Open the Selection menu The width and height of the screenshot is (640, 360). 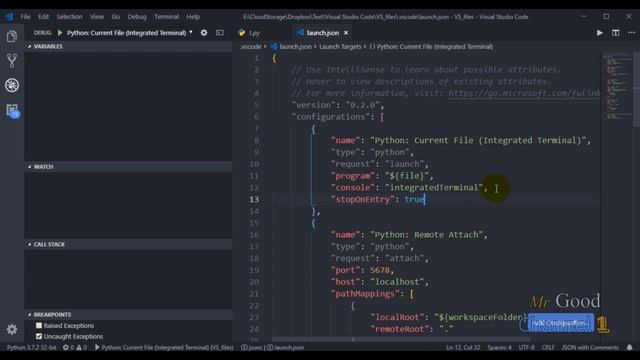69,17
